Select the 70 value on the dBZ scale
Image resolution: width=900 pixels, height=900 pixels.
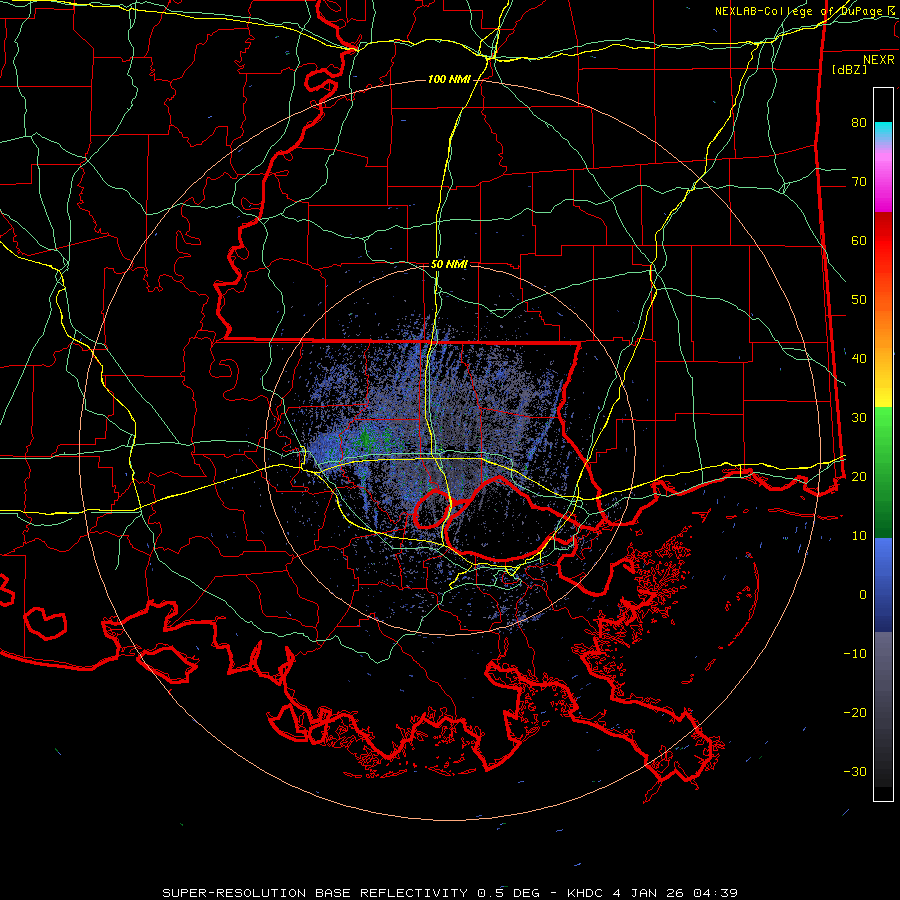click(859, 182)
